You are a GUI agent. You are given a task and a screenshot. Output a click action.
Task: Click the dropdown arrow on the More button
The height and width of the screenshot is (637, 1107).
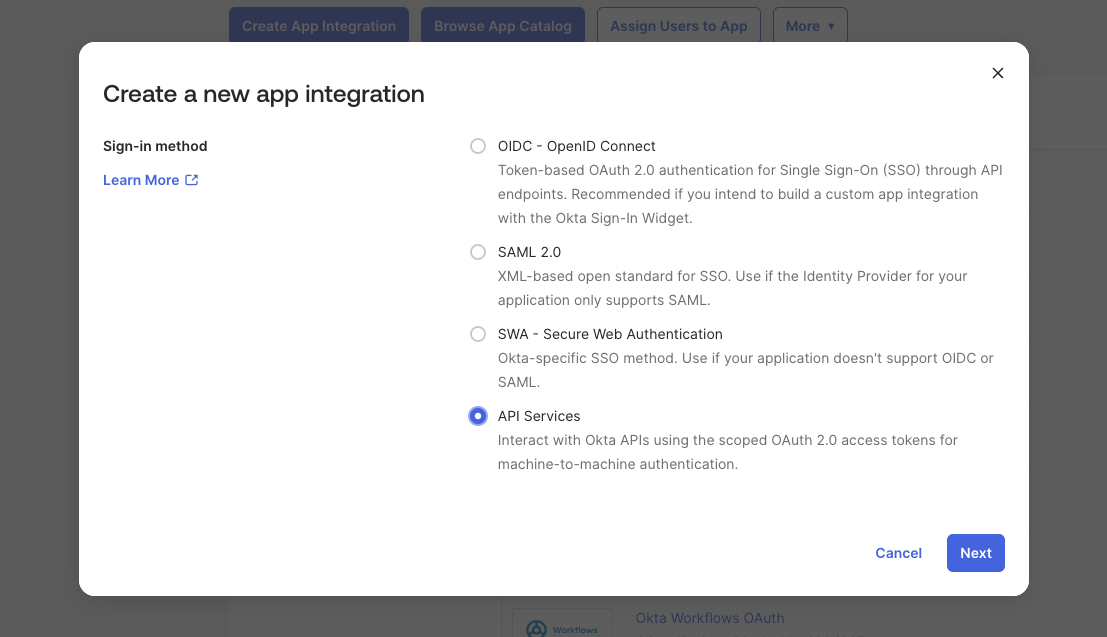pyautogui.click(x=831, y=26)
